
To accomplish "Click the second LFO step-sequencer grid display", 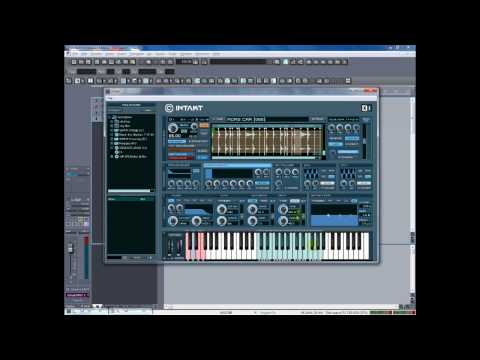I will tap(347, 173).
